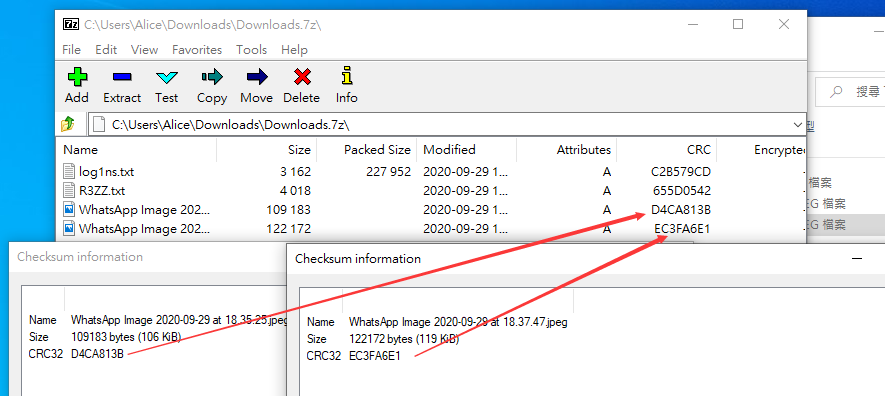Screen dimensions: 885x396
Task: Click the Move toolbar icon
Action: (257, 77)
